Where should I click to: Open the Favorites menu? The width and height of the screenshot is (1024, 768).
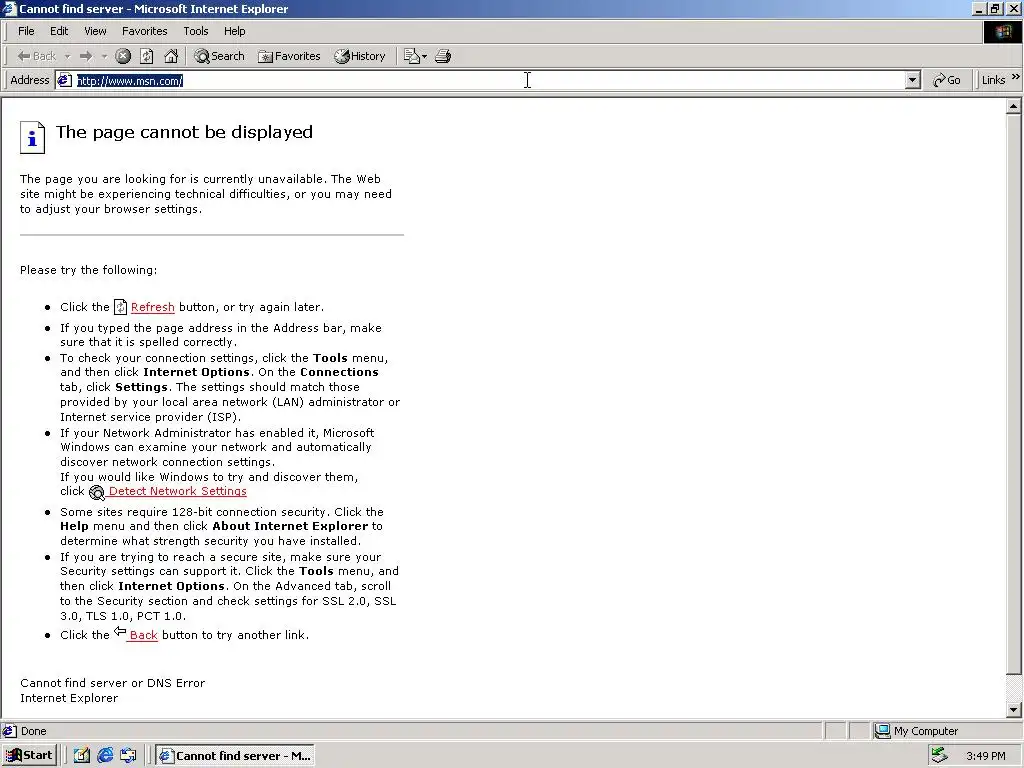point(144,31)
